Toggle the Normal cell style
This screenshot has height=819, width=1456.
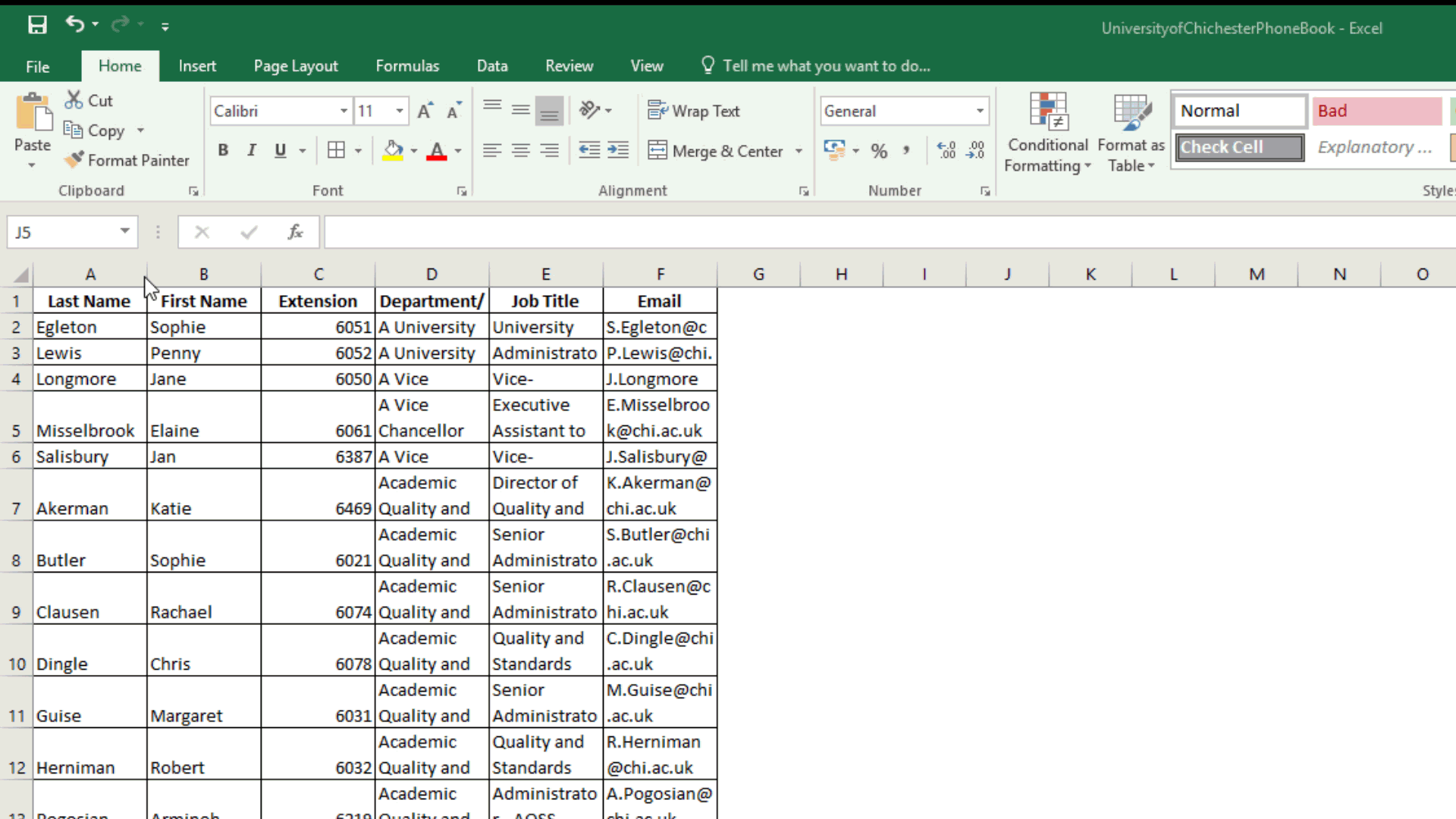point(1238,110)
